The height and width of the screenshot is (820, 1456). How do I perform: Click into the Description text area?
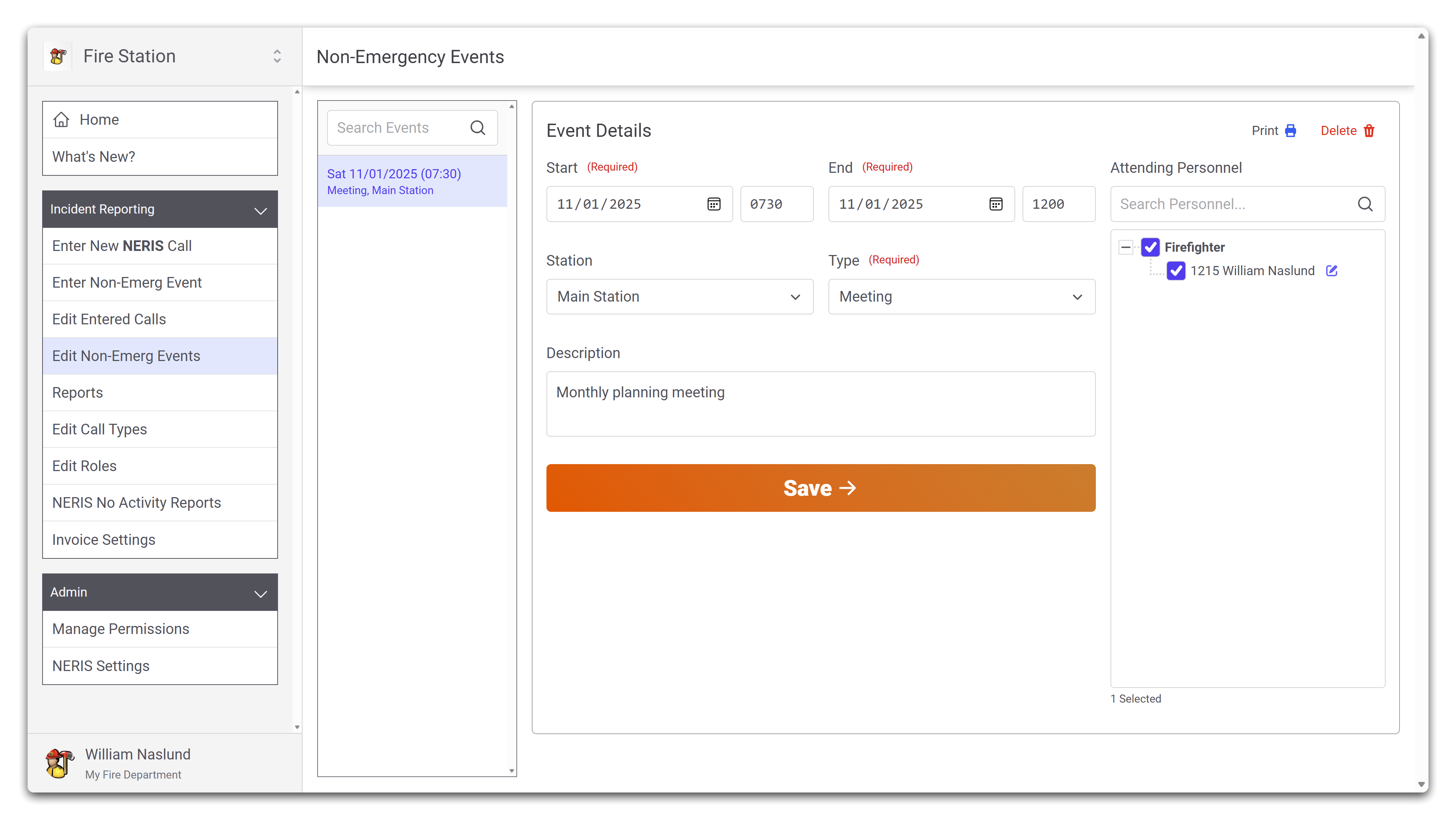click(820, 404)
